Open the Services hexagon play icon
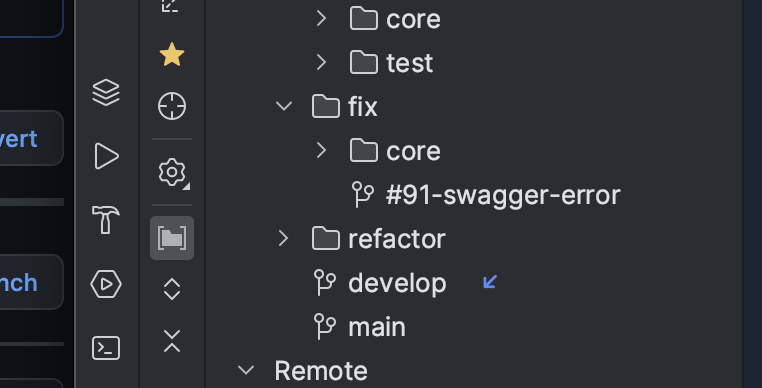This screenshot has height=388, width=762. click(106, 284)
